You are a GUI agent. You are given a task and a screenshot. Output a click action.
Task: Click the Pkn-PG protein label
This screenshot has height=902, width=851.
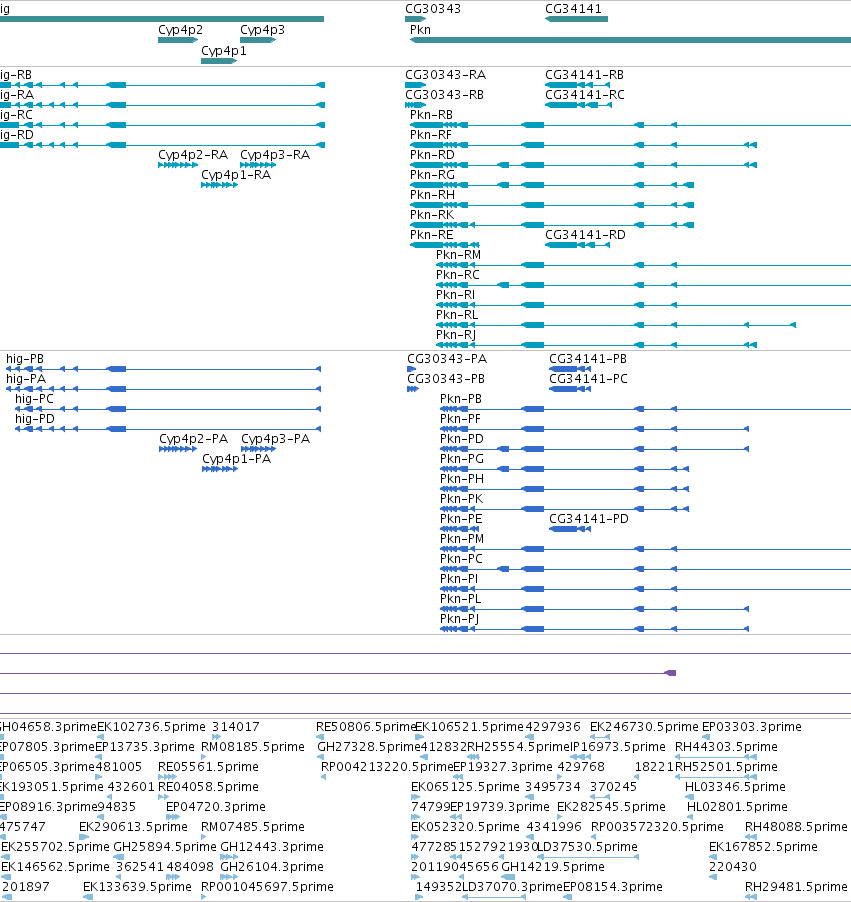coord(461,459)
